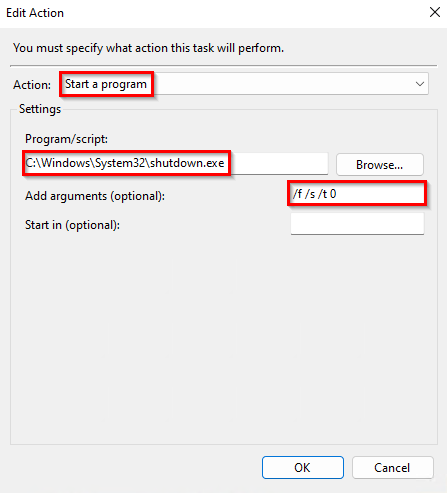Viewport: 447px width, 493px height.
Task: Click the Settings group heading
Action: click(x=40, y=109)
